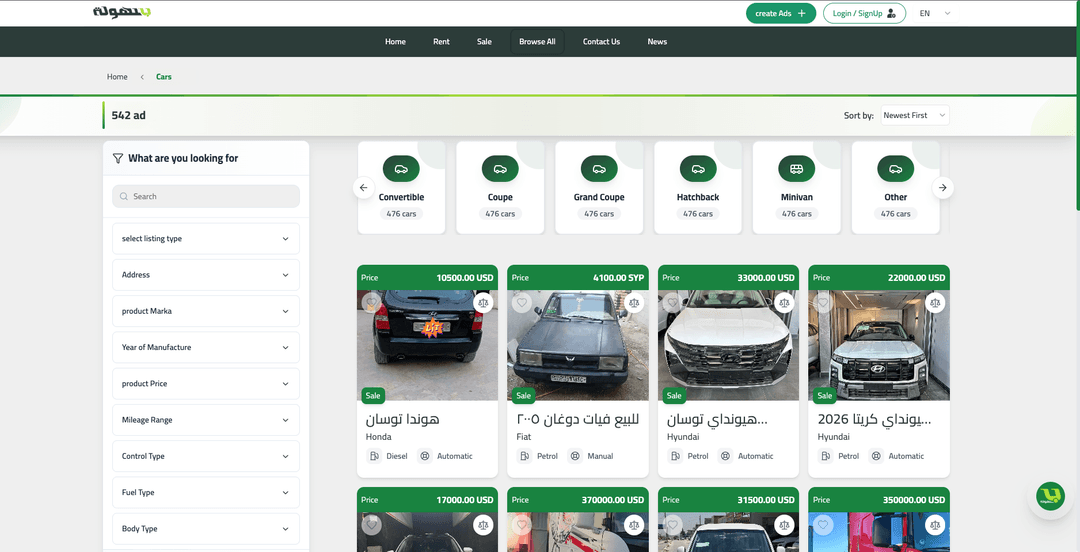The height and width of the screenshot is (552, 1080).
Task: Expand the Body Type filter
Action: (x=206, y=529)
